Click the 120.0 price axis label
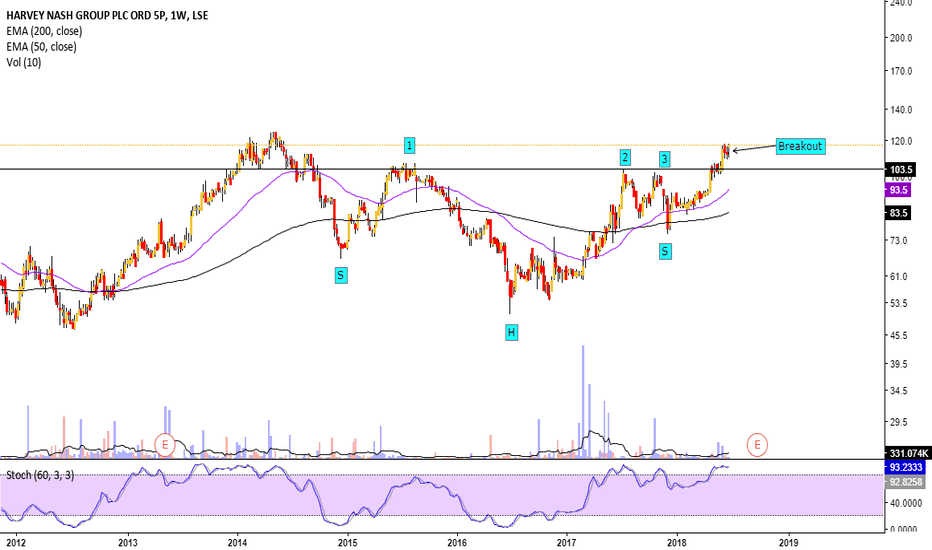Viewport: 932px width, 550px height. (900, 141)
